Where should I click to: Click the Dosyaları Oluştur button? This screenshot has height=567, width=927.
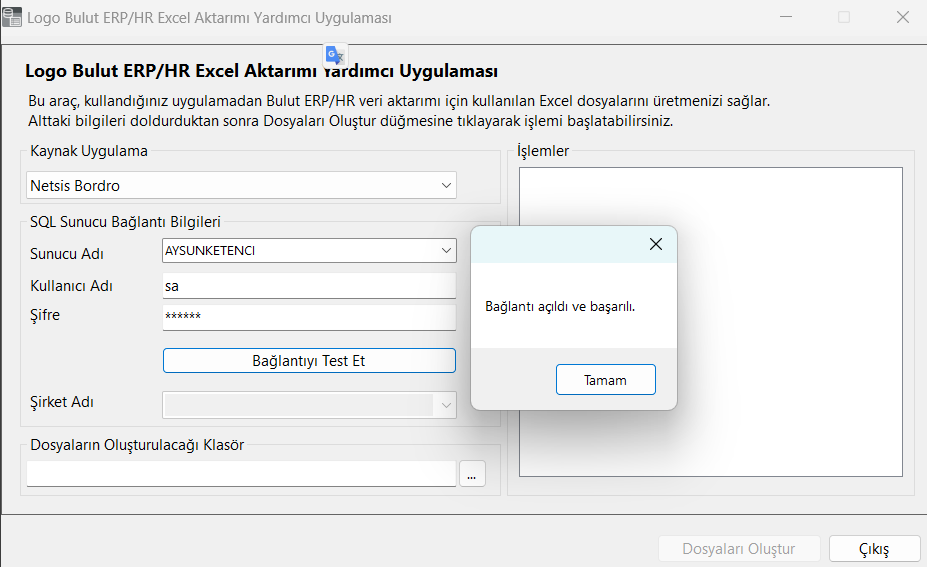click(x=739, y=549)
